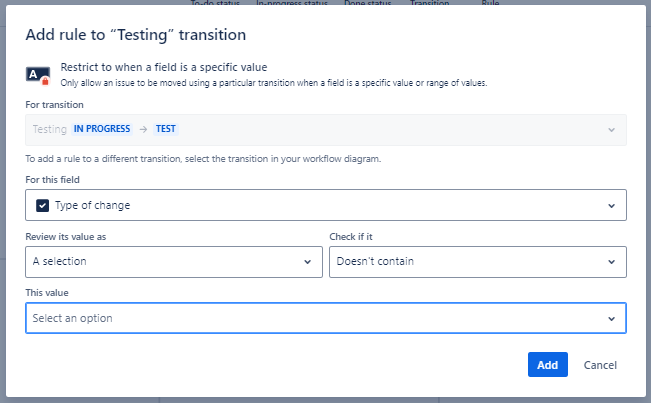Click the chevron arrow on Type of change
This screenshot has height=403, width=651.
click(611, 206)
